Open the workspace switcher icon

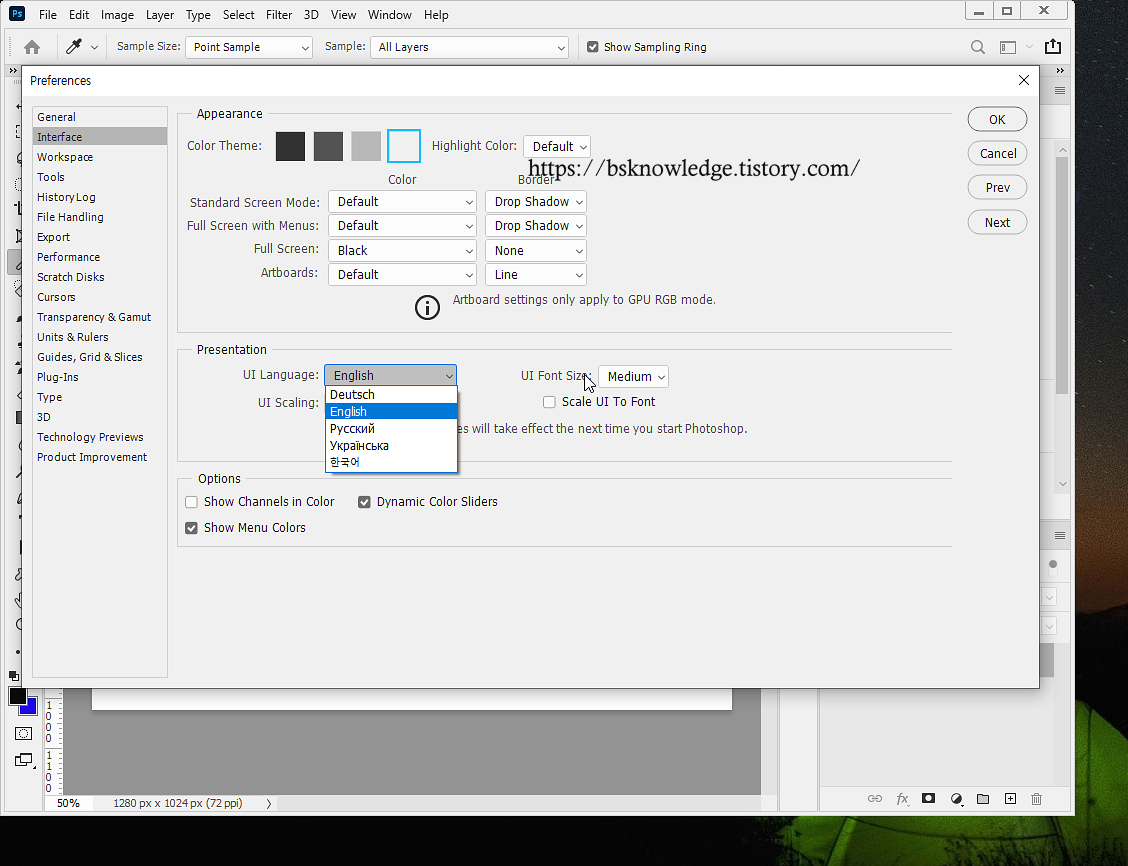tap(1008, 47)
